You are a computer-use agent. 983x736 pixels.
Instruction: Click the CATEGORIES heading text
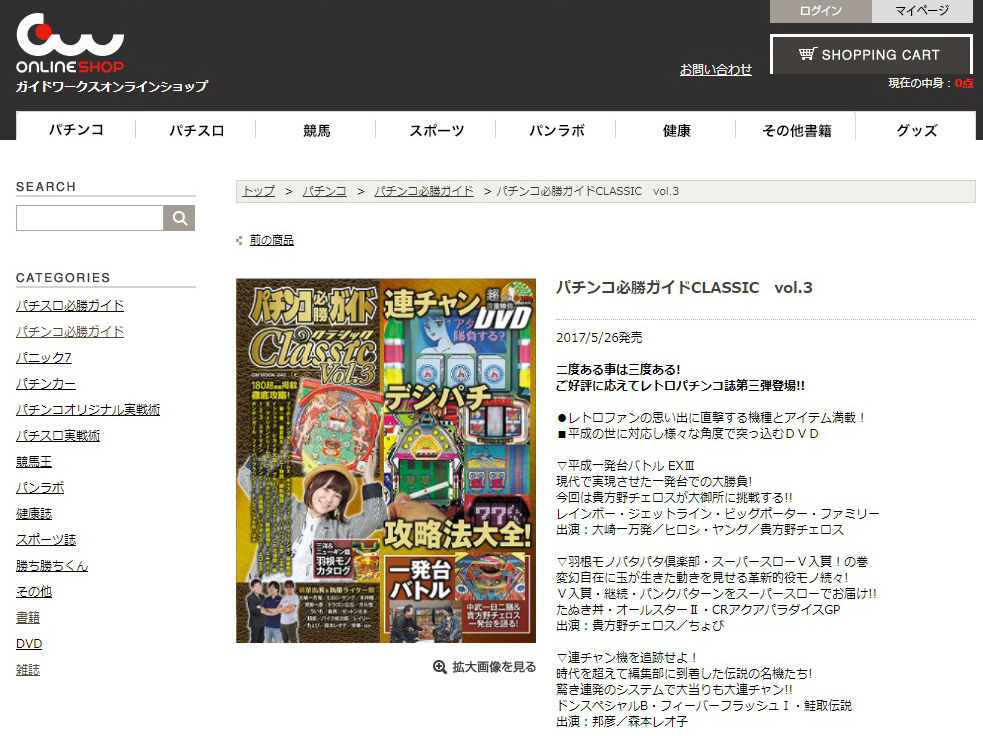(63, 278)
